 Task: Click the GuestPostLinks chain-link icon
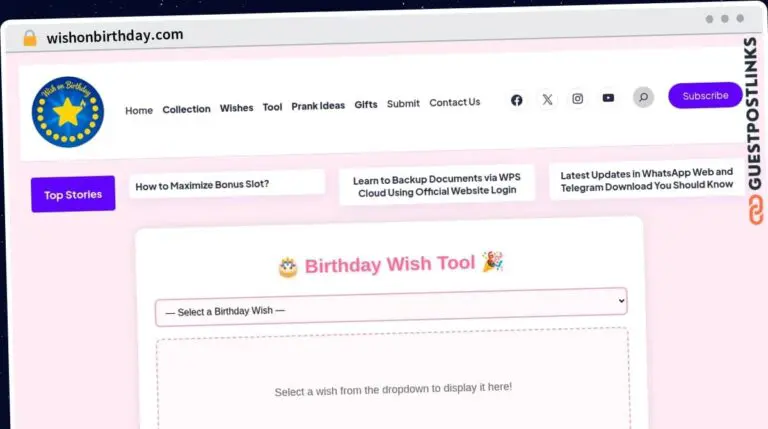tap(756, 211)
